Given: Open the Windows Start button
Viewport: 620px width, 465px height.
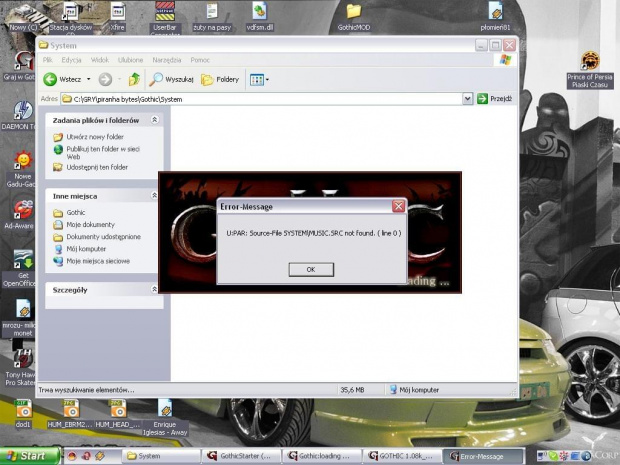Looking at the screenshot, I should (x=30, y=456).
